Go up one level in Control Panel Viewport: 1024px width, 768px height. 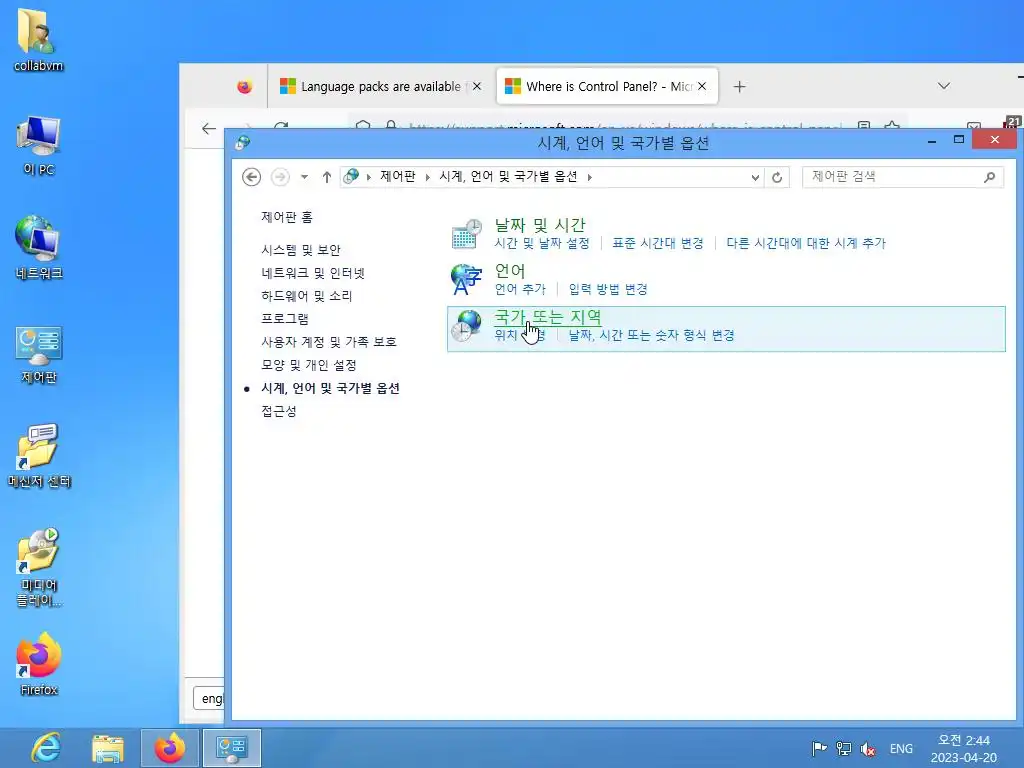327,177
